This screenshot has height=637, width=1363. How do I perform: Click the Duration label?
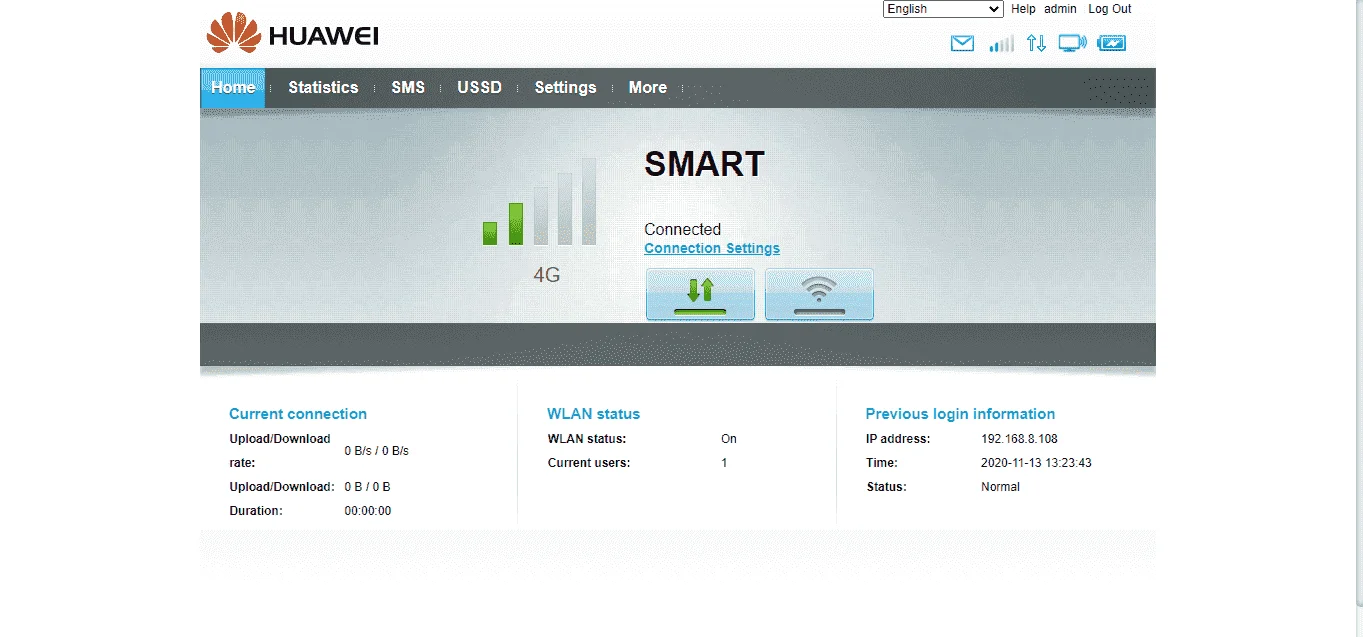click(x=256, y=511)
